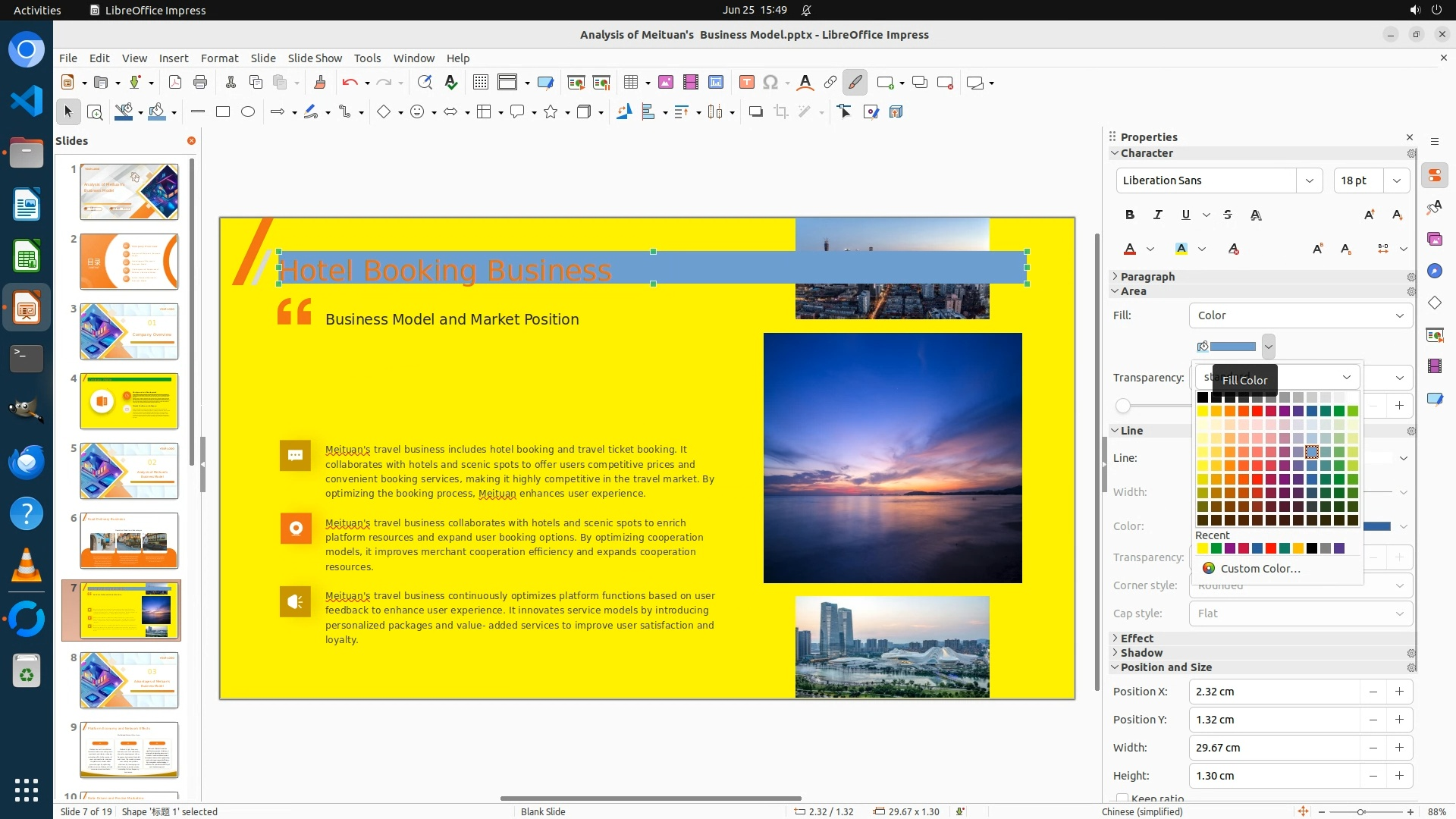Toggle Bold in Character panel
The height and width of the screenshot is (819, 1456).
[x=1130, y=215]
